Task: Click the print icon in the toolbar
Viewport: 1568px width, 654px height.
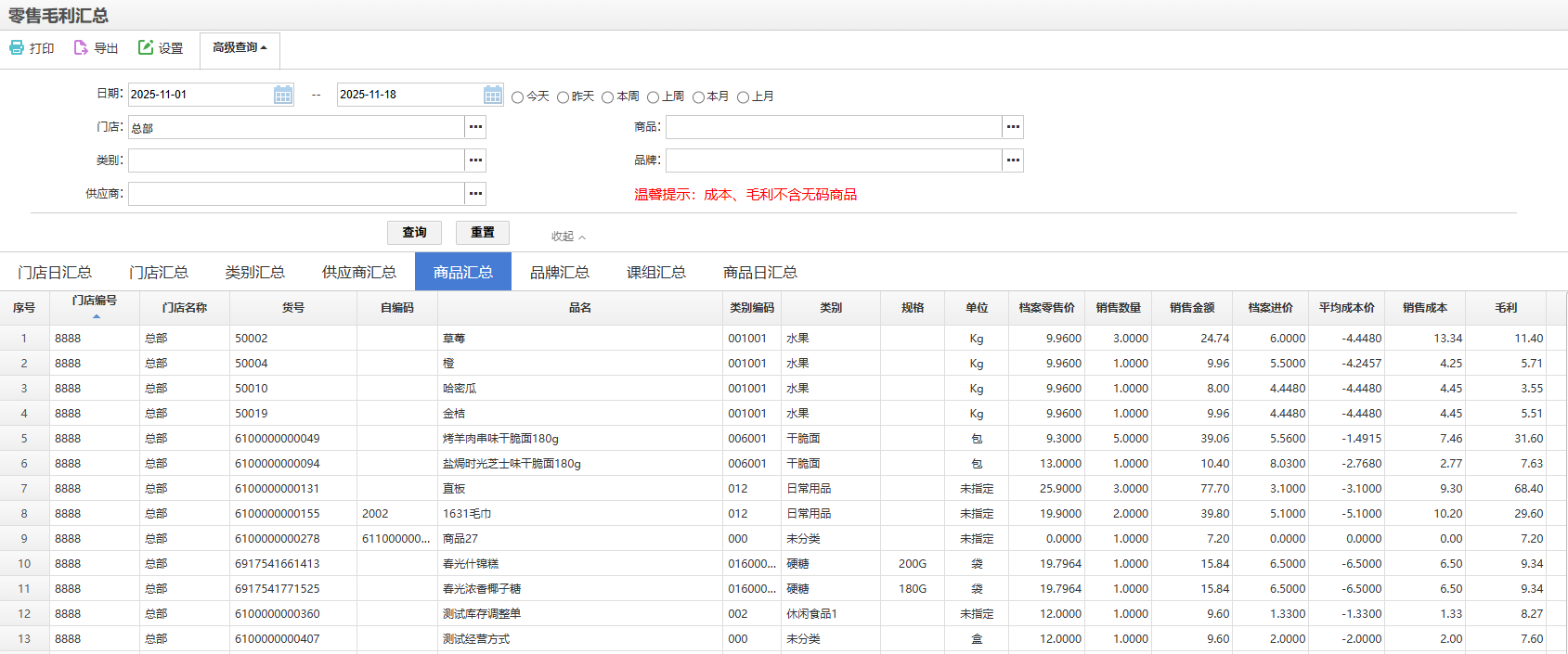Action: (x=17, y=47)
